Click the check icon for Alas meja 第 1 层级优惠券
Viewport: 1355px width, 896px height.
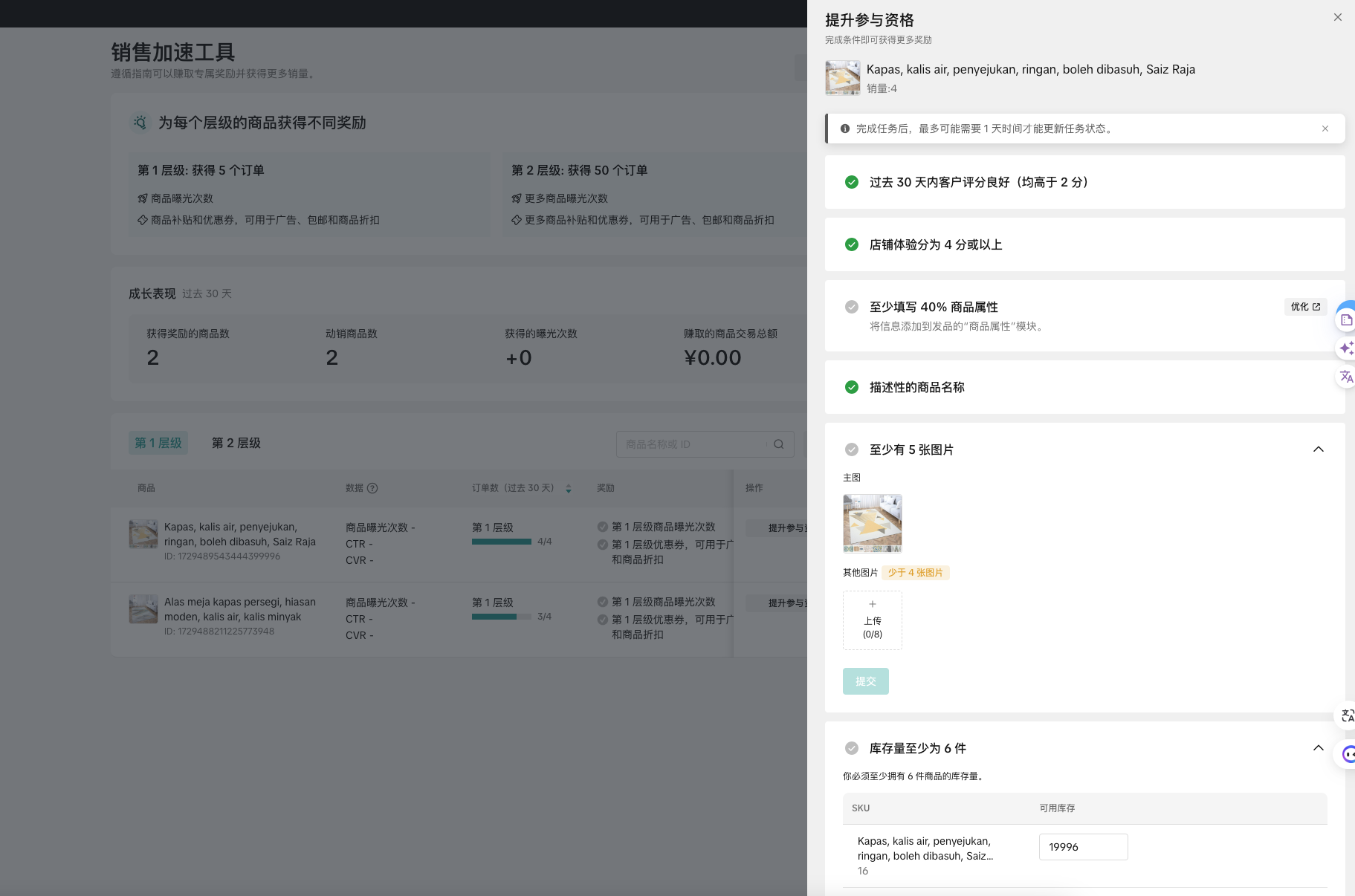pyautogui.click(x=603, y=620)
